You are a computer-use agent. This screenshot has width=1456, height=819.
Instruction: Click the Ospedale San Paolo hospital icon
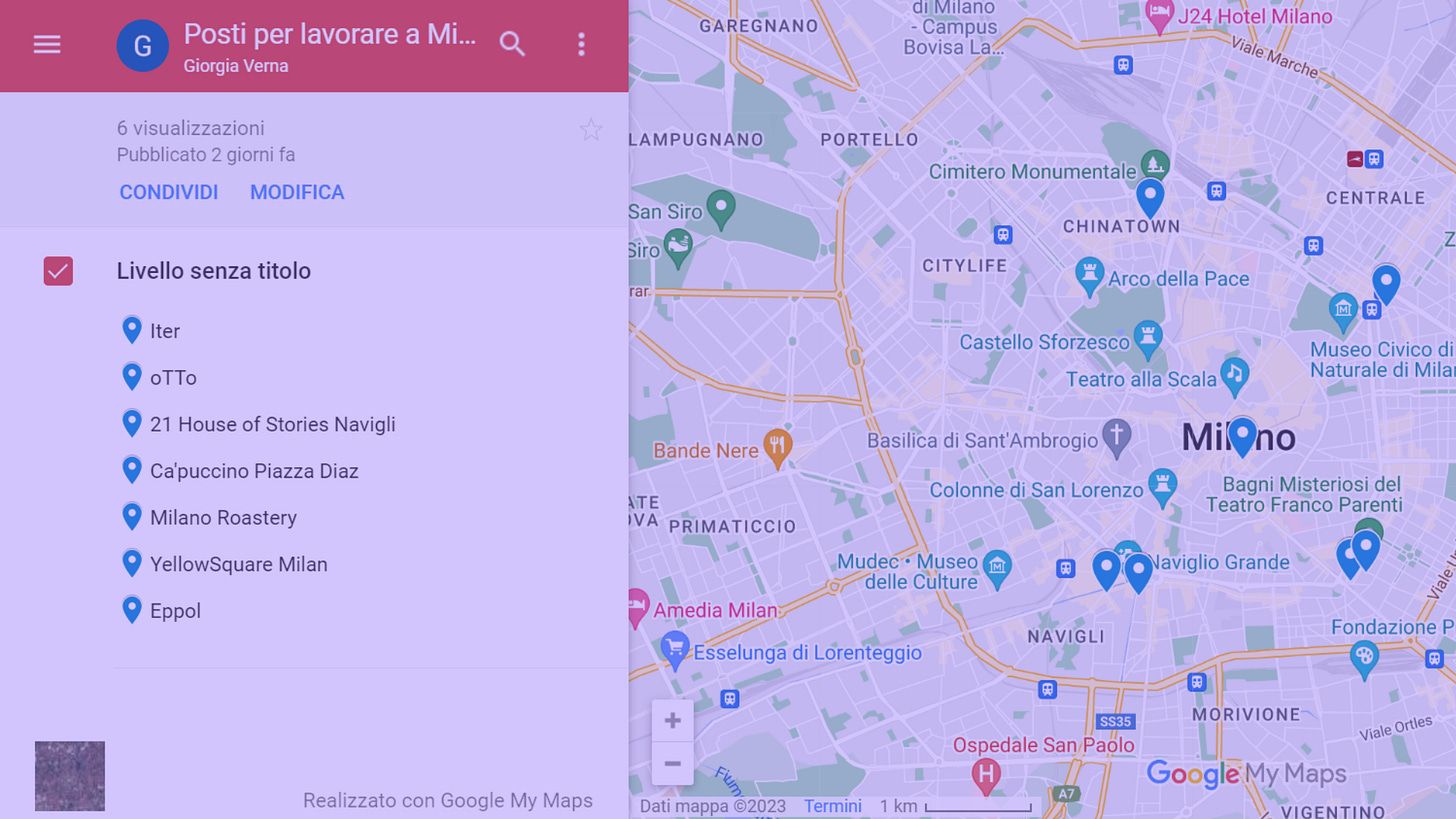(986, 775)
